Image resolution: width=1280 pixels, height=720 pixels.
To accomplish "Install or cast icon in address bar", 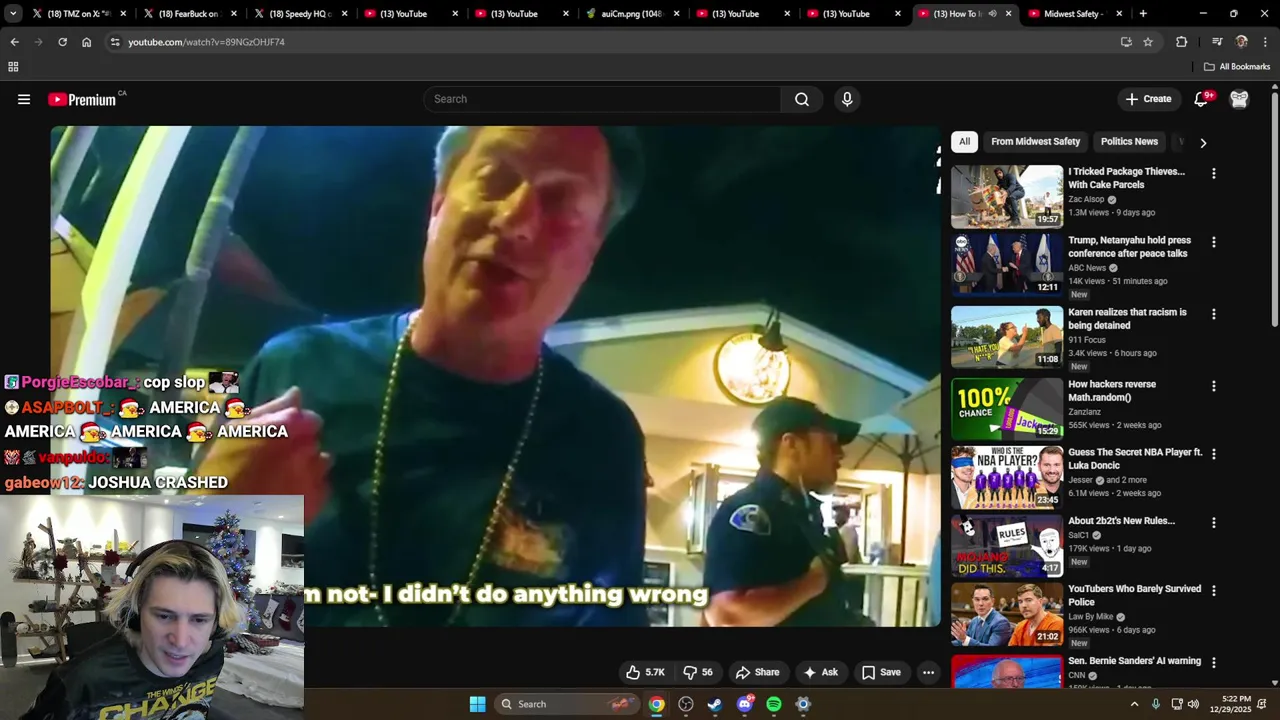I will (1126, 42).
